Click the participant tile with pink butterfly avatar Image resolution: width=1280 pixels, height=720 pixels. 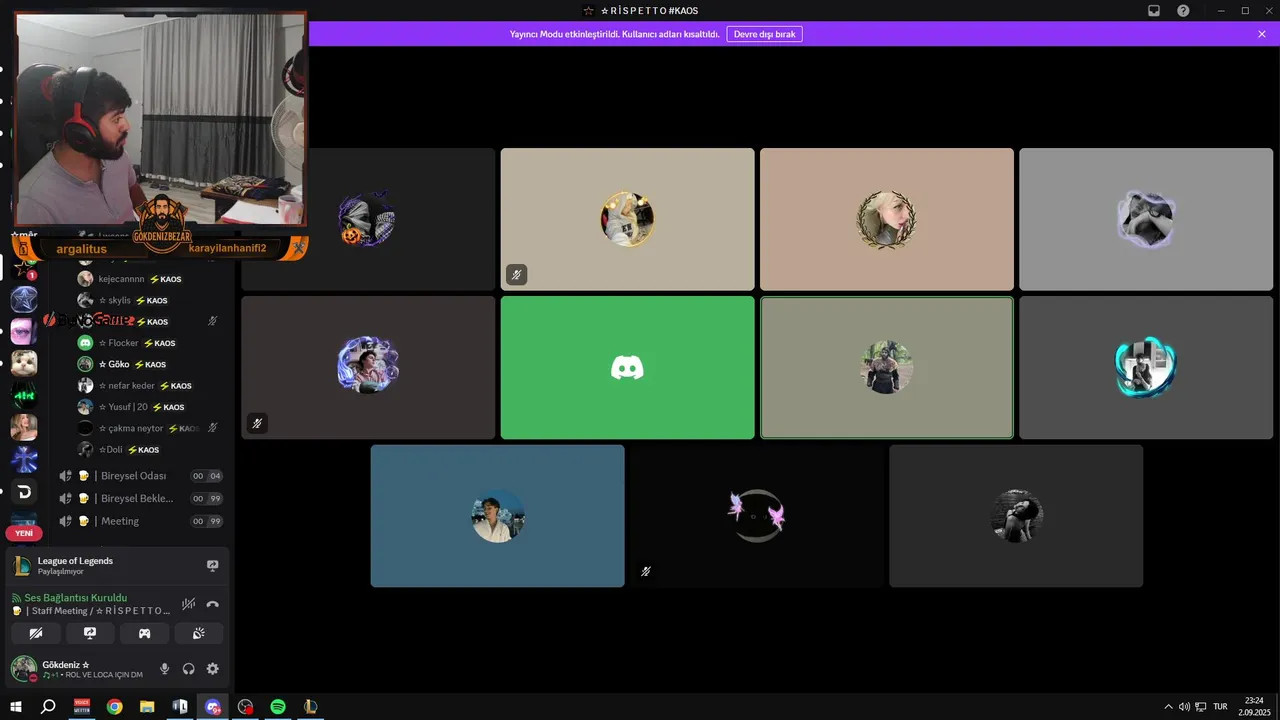tap(757, 516)
